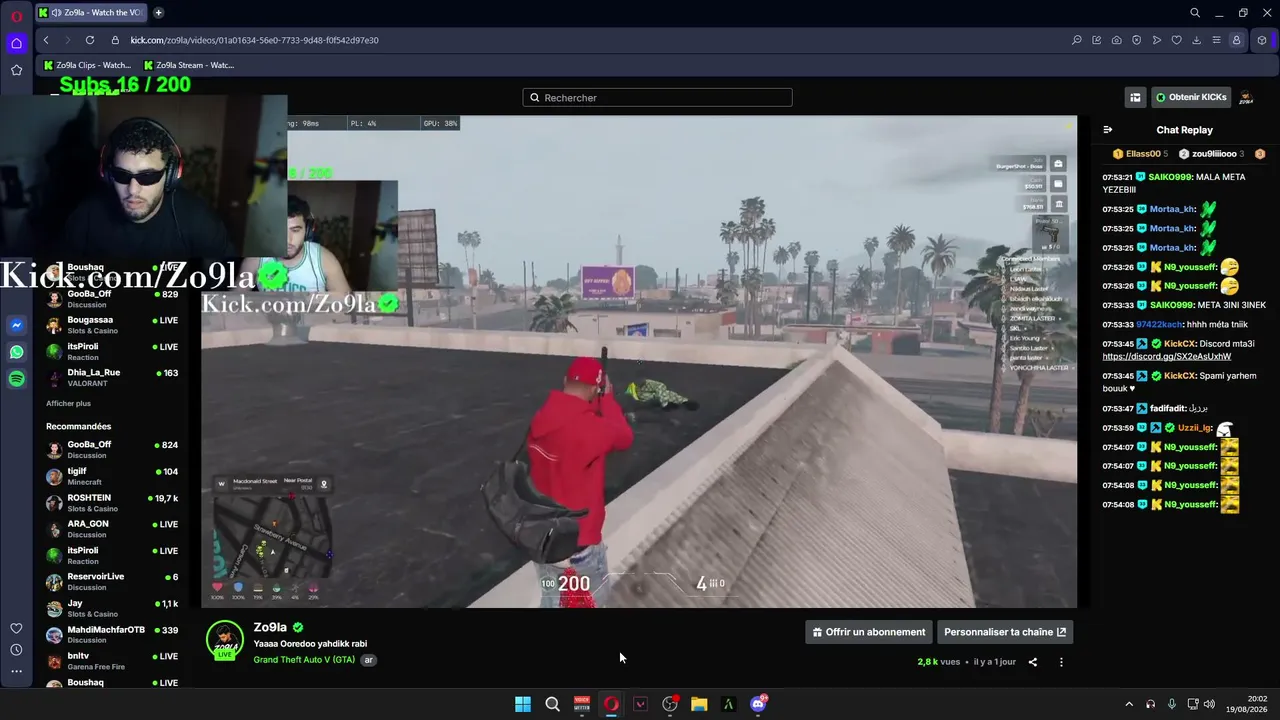Search open tabs with the magnifier icon
The width and height of the screenshot is (1280, 720).
point(1195,12)
